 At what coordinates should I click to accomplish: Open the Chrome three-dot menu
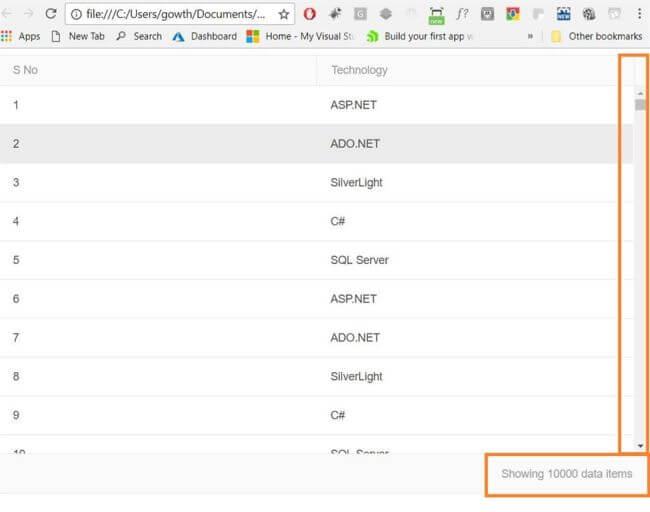coord(639,14)
